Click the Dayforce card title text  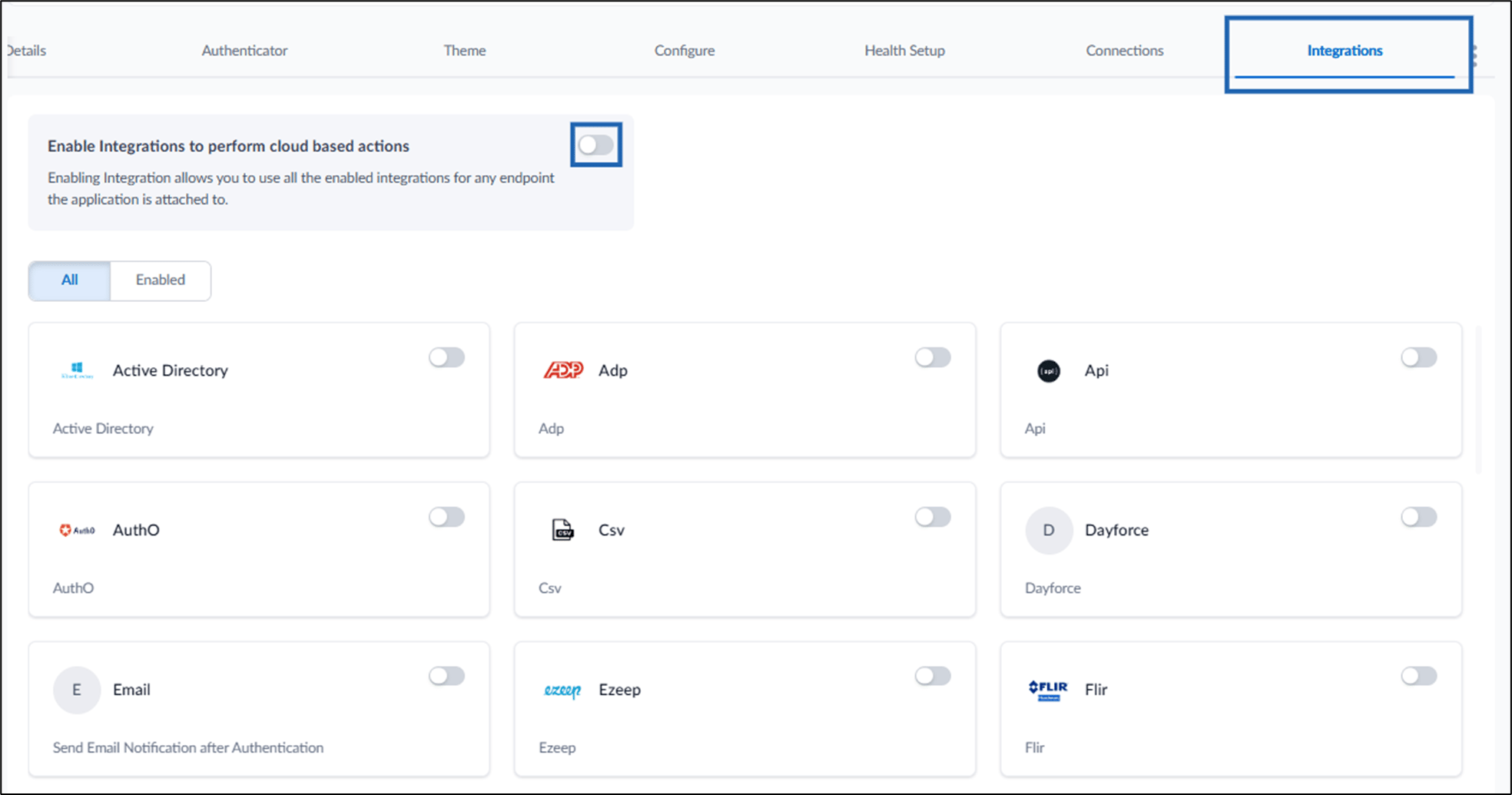[x=1116, y=530]
